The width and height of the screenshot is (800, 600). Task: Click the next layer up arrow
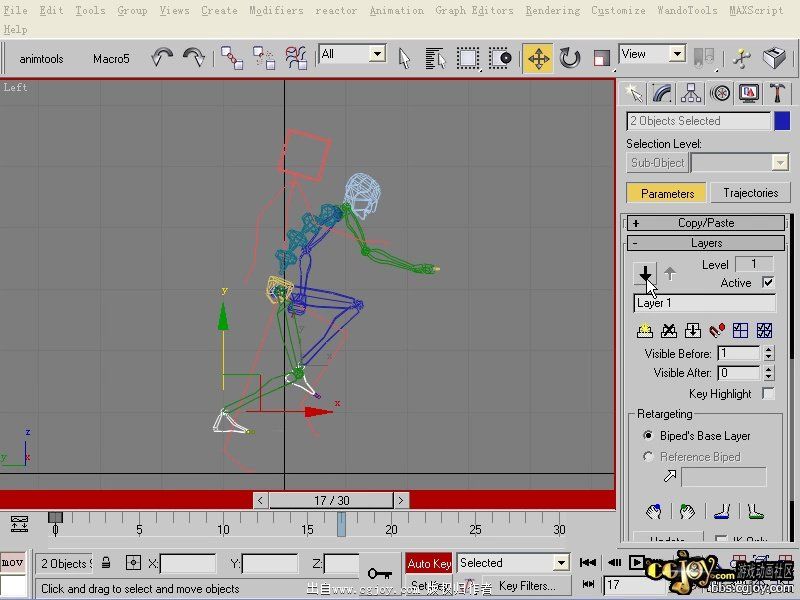[670, 274]
